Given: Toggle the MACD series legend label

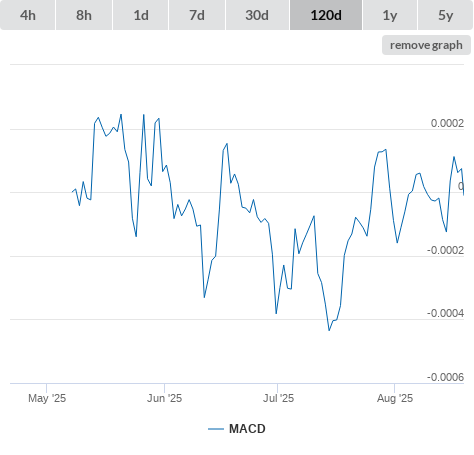Looking at the screenshot, I should [247, 429].
